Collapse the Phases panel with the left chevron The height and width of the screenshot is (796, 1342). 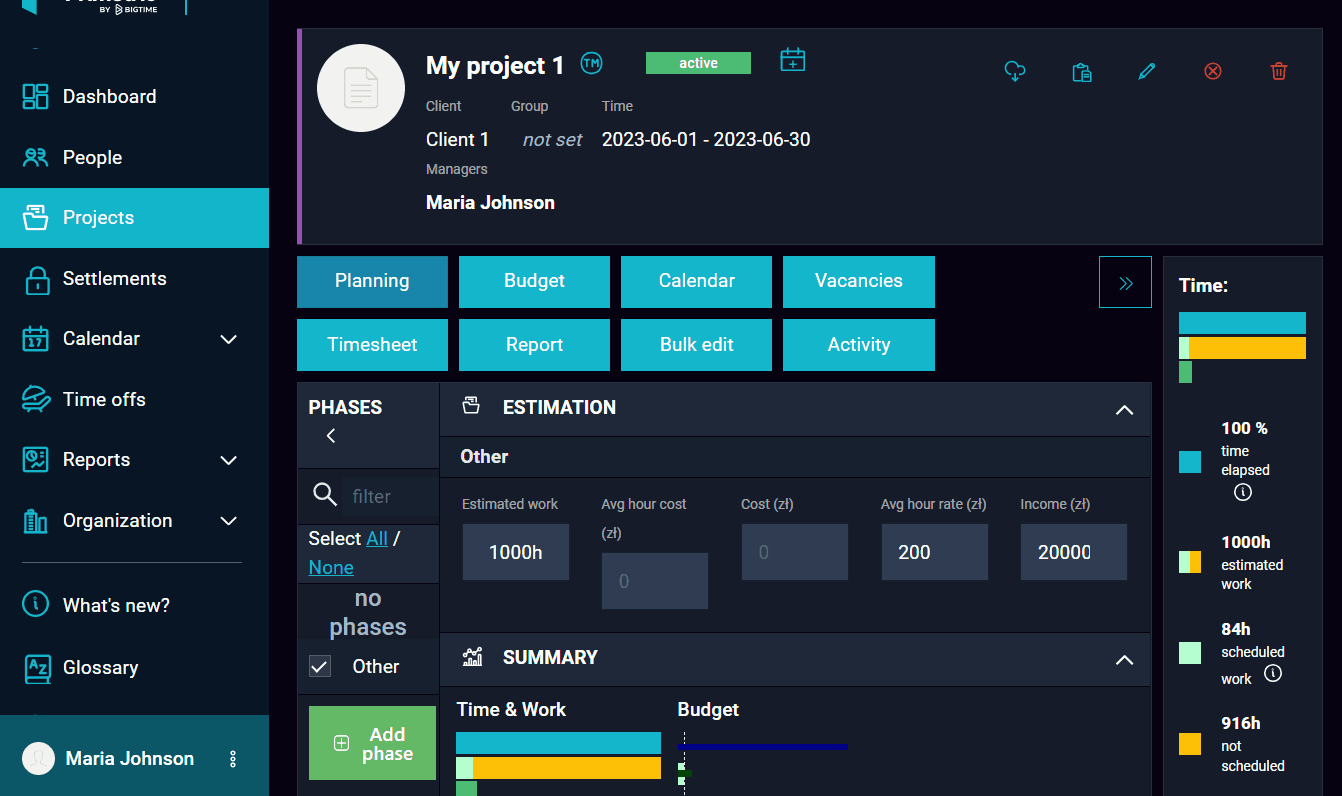point(331,435)
